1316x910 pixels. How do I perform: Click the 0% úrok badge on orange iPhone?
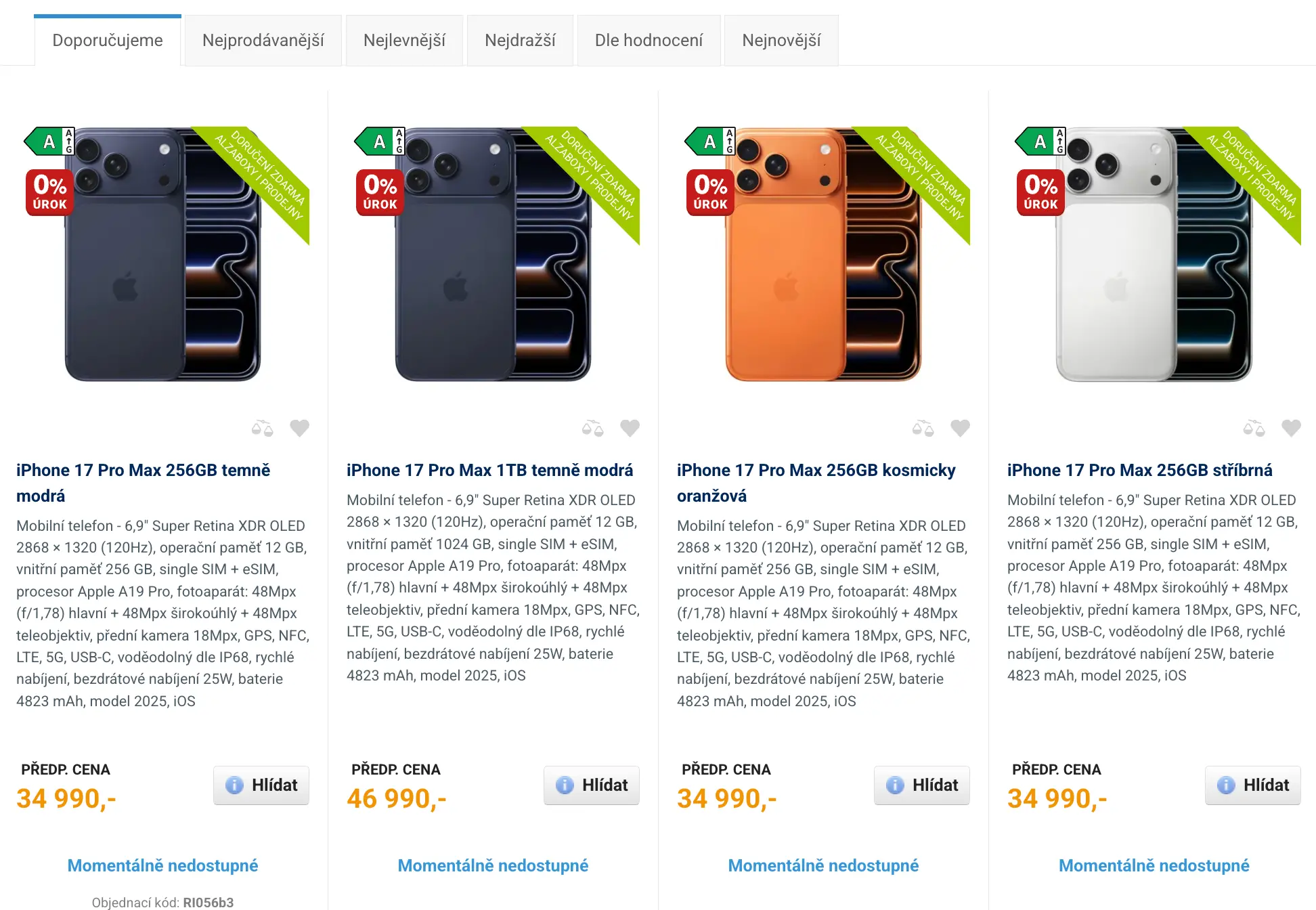tap(710, 192)
